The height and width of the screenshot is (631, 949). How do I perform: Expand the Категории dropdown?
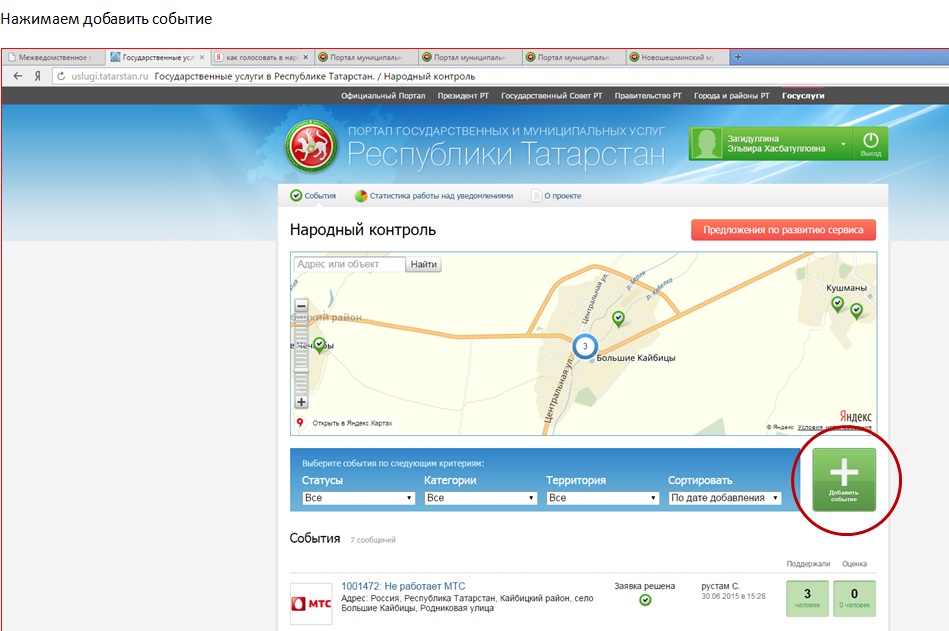(480, 498)
